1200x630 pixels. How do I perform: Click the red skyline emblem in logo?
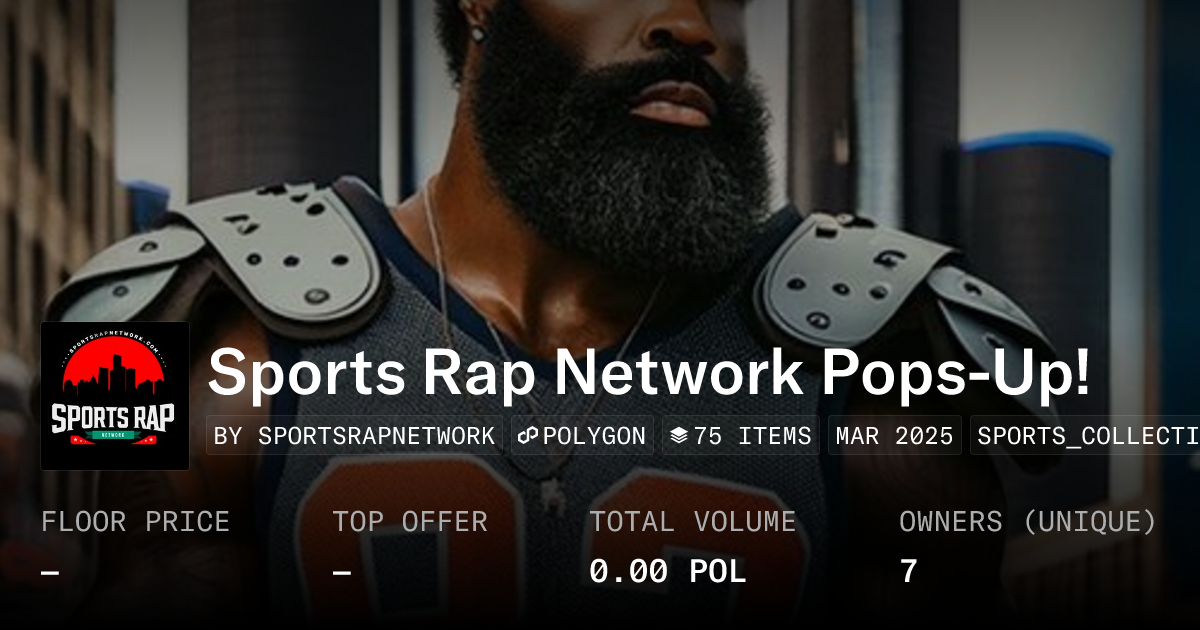pos(113,368)
